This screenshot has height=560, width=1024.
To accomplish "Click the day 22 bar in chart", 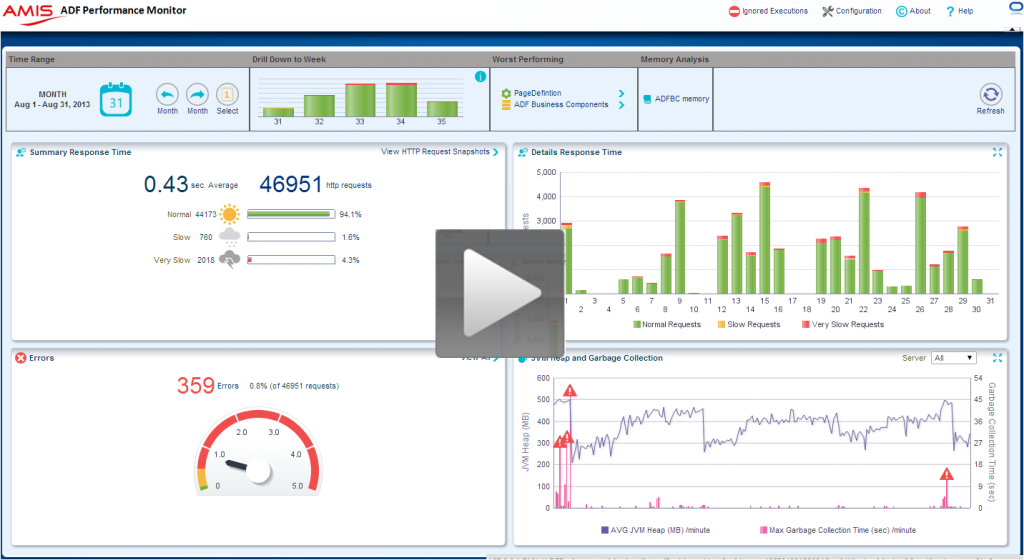I will (x=864, y=241).
